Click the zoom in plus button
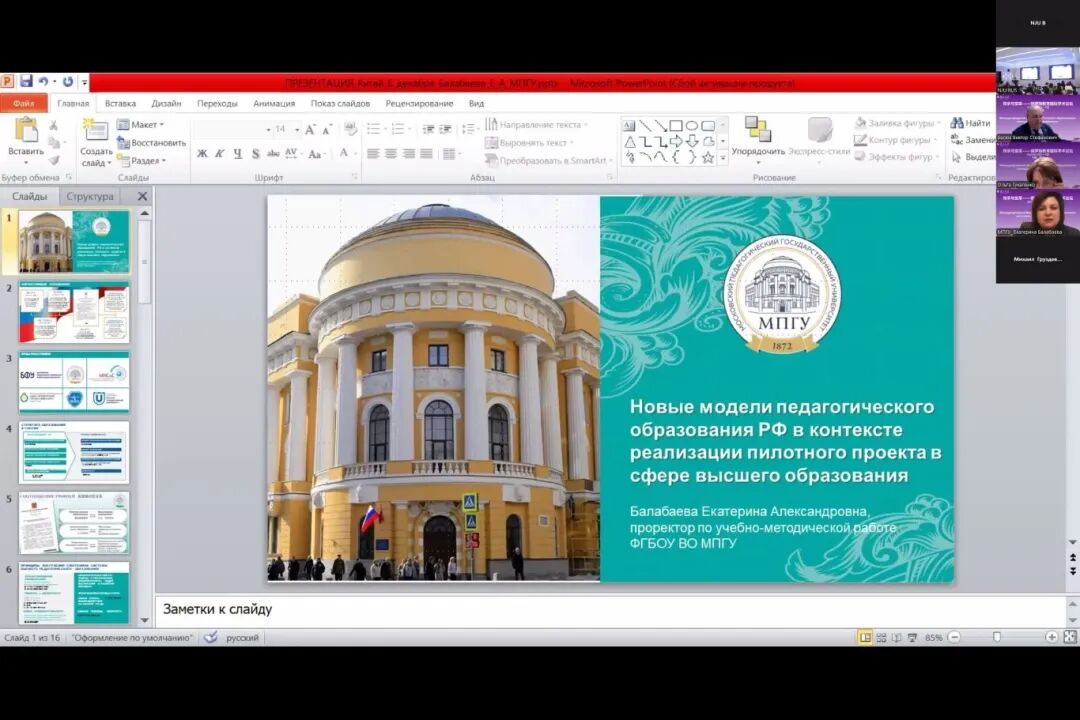Screen dimensions: 1080x720 (1052, 637)
